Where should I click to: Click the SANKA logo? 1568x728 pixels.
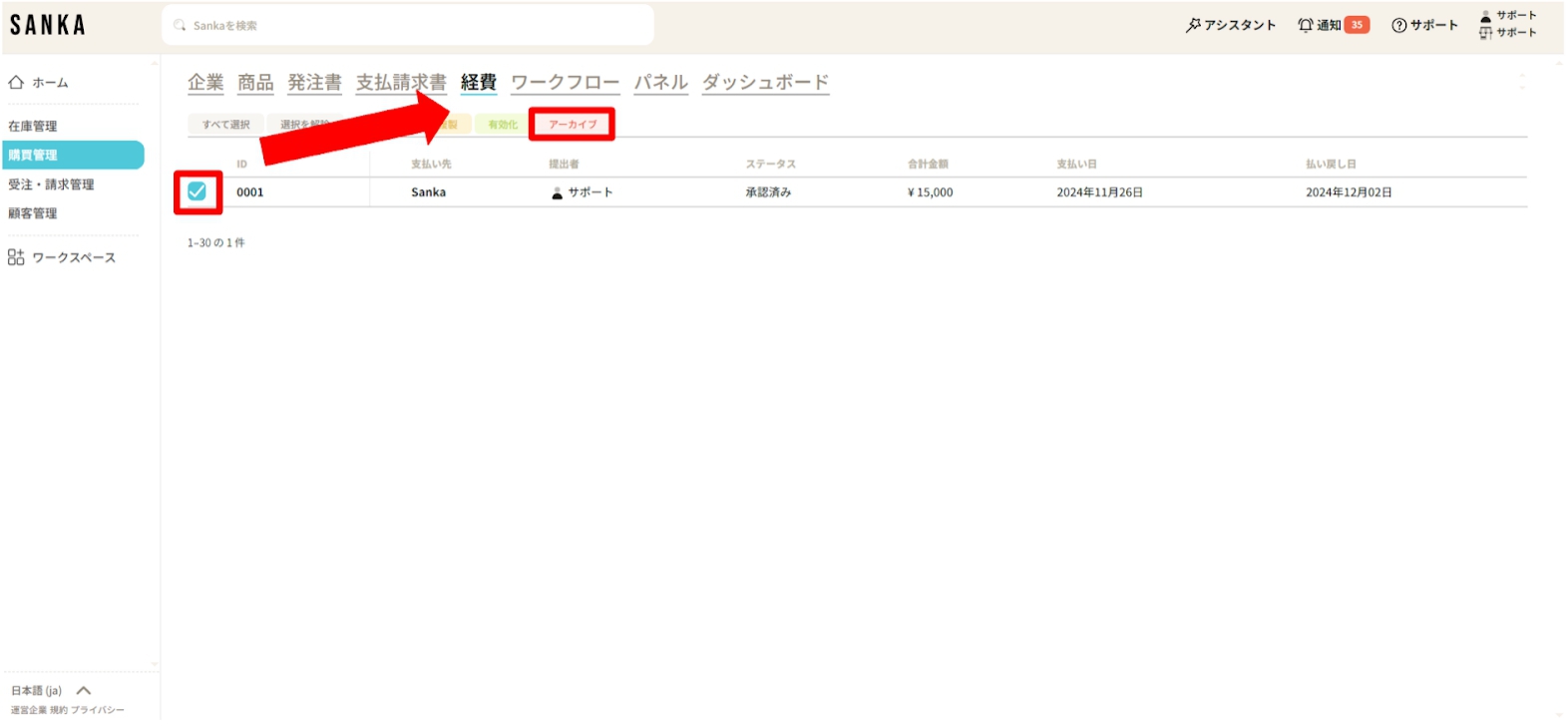[x=47, y=25]
